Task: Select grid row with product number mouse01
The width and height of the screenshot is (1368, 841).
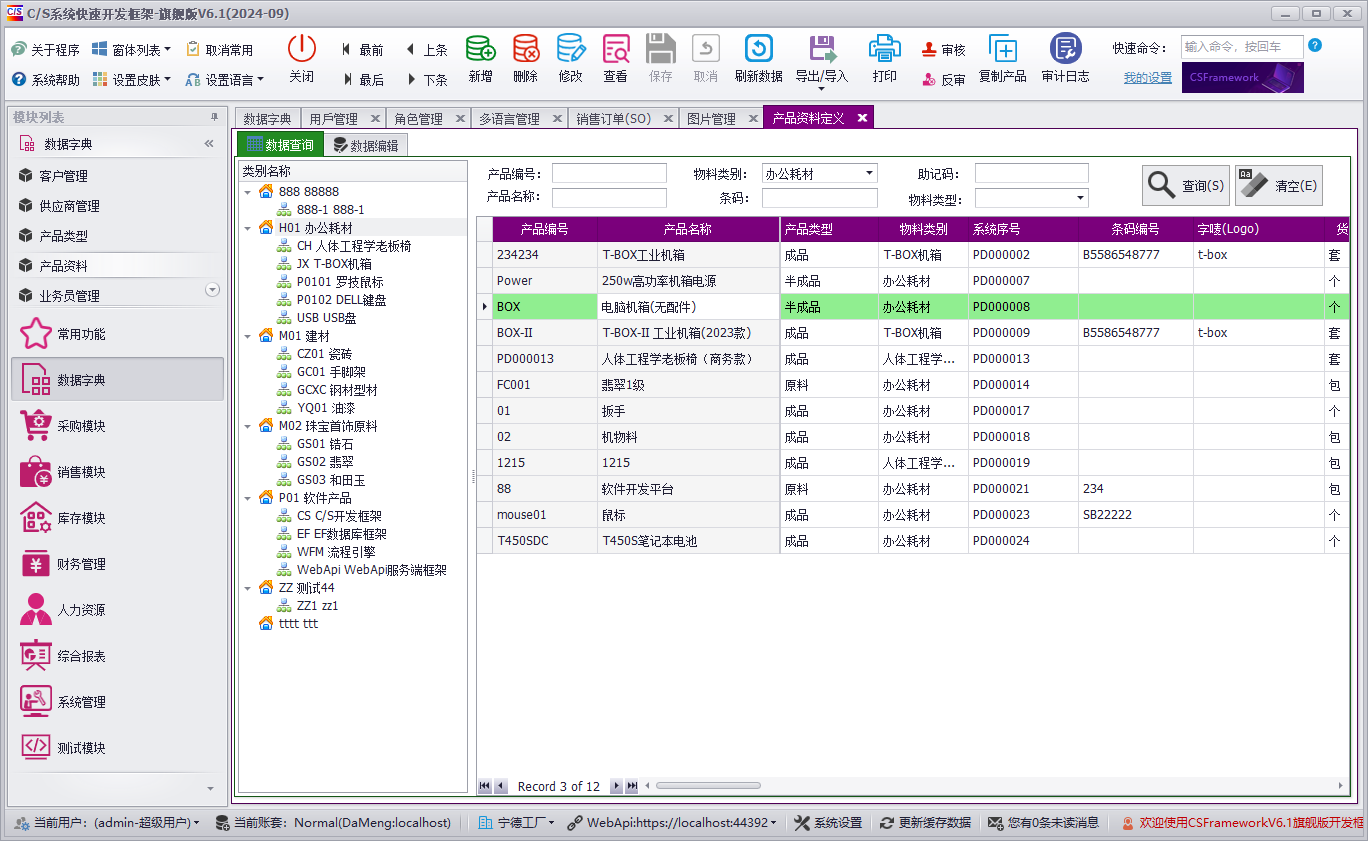Action: pyautogui.click(x=914, y=515)
